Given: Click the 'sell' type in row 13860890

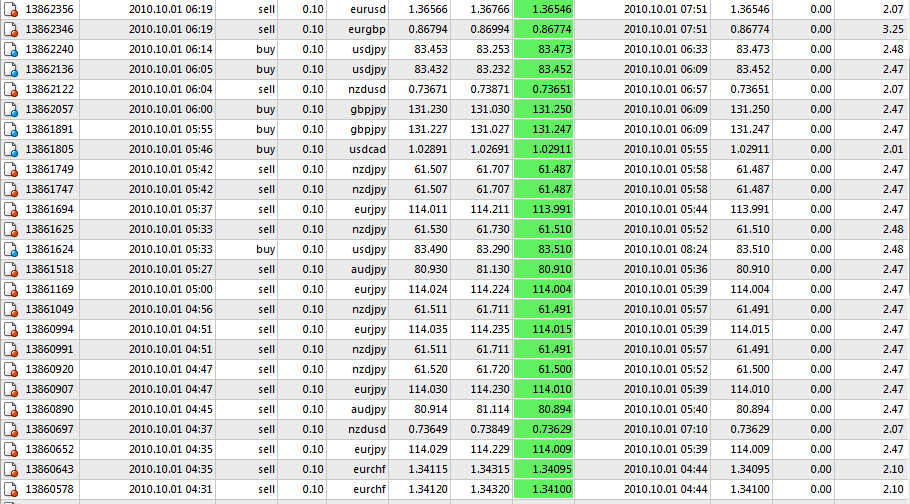Looking at the screenshot, I should (x=266, y=409).
